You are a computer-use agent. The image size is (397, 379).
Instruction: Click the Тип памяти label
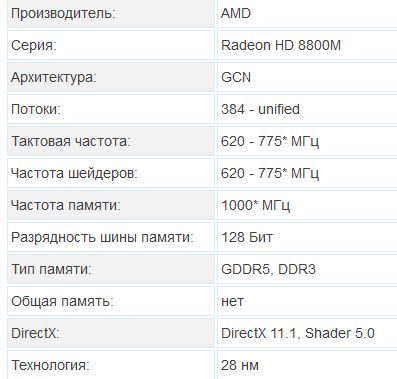click(x=51, y=269)
